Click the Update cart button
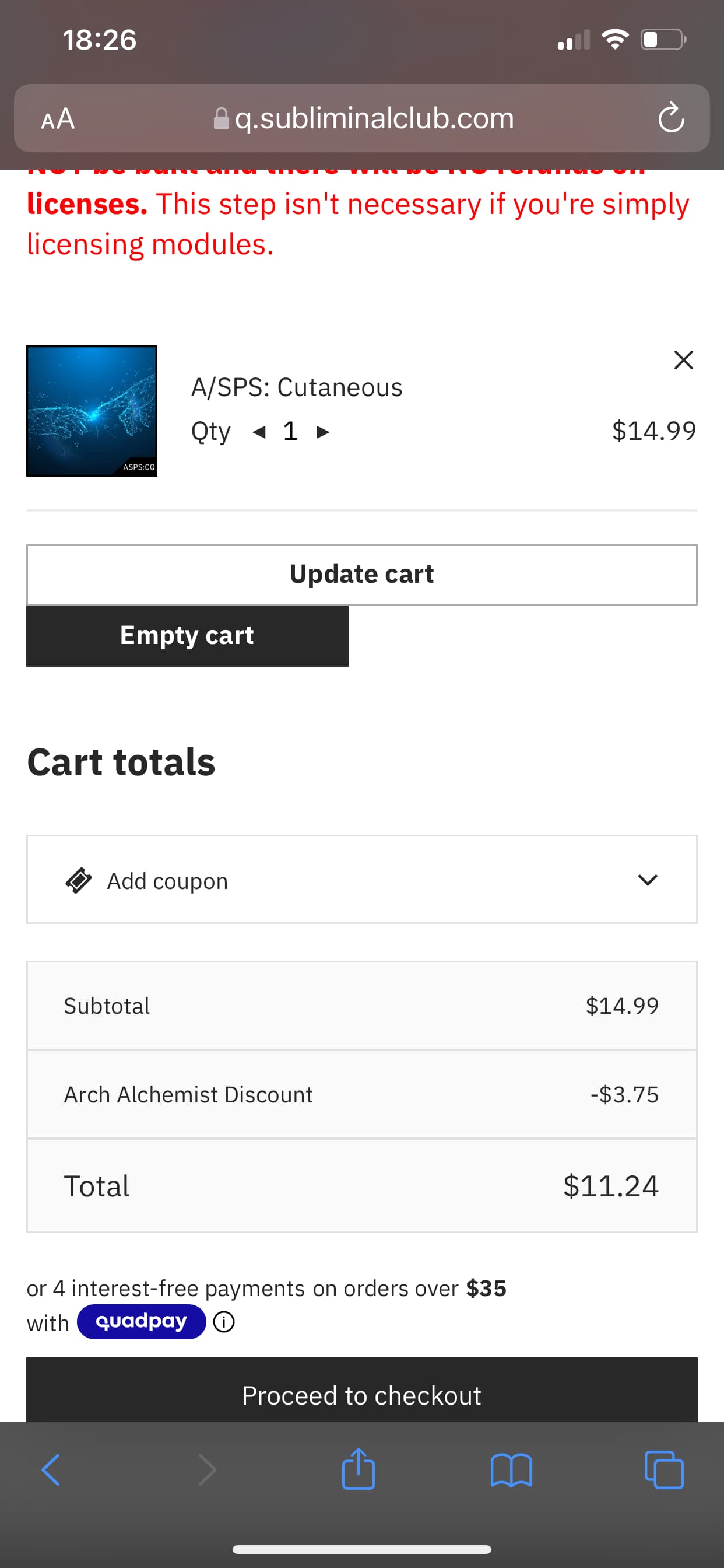The width and height of the screenshot is (724, 1568). click(362, 575)
